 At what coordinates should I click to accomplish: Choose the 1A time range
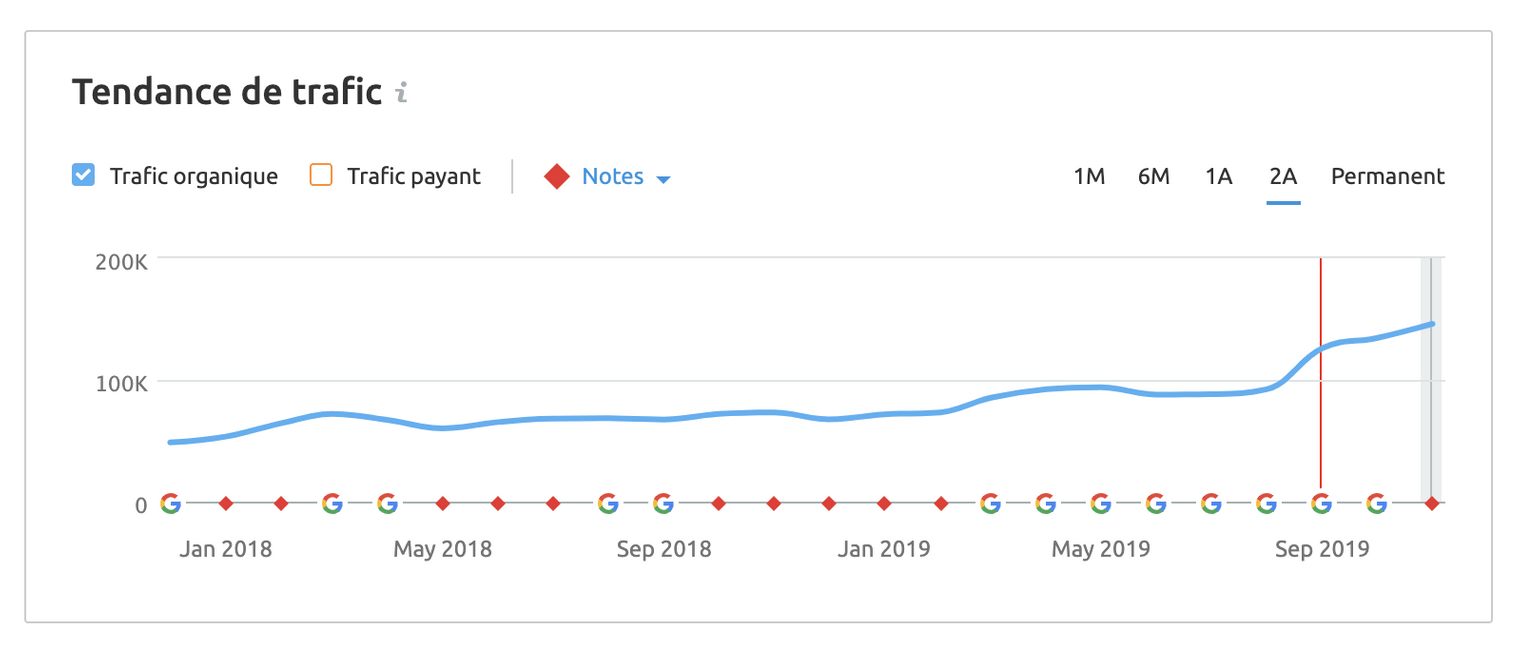pyautogui.click(x=1218, y=177)
